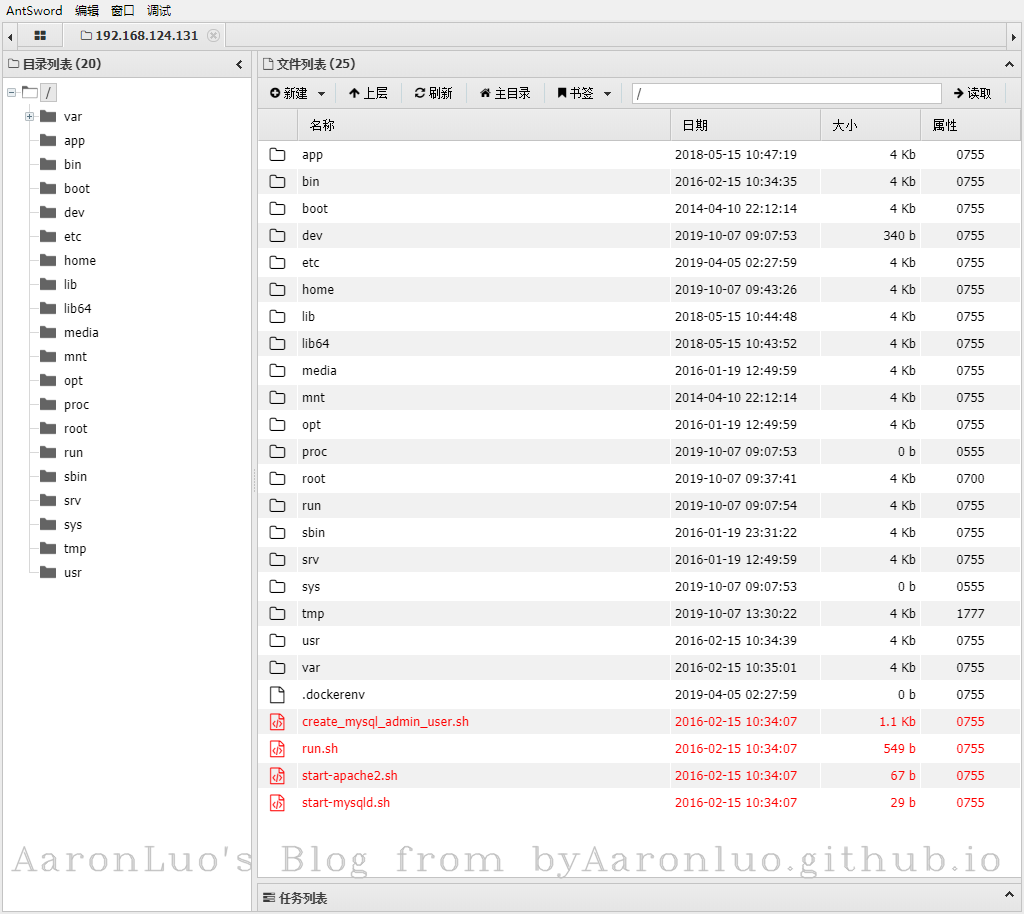Select create_mysql_admin_user.sh file

click(385, 722)
